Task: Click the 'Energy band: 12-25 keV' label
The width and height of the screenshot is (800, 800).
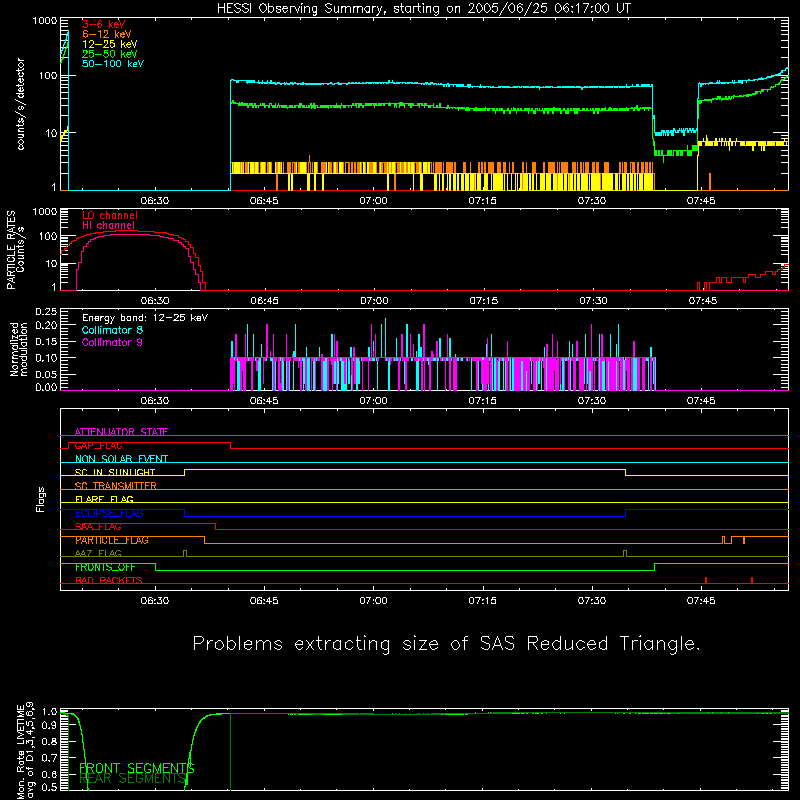Action: (145, 318)
